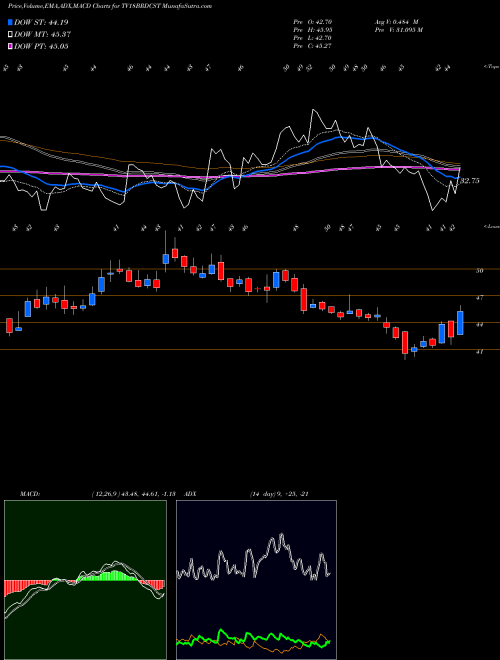500x660 pixels.
Task: Select the DOW ST: 44.19 label
Action: [x=41, y=22]
